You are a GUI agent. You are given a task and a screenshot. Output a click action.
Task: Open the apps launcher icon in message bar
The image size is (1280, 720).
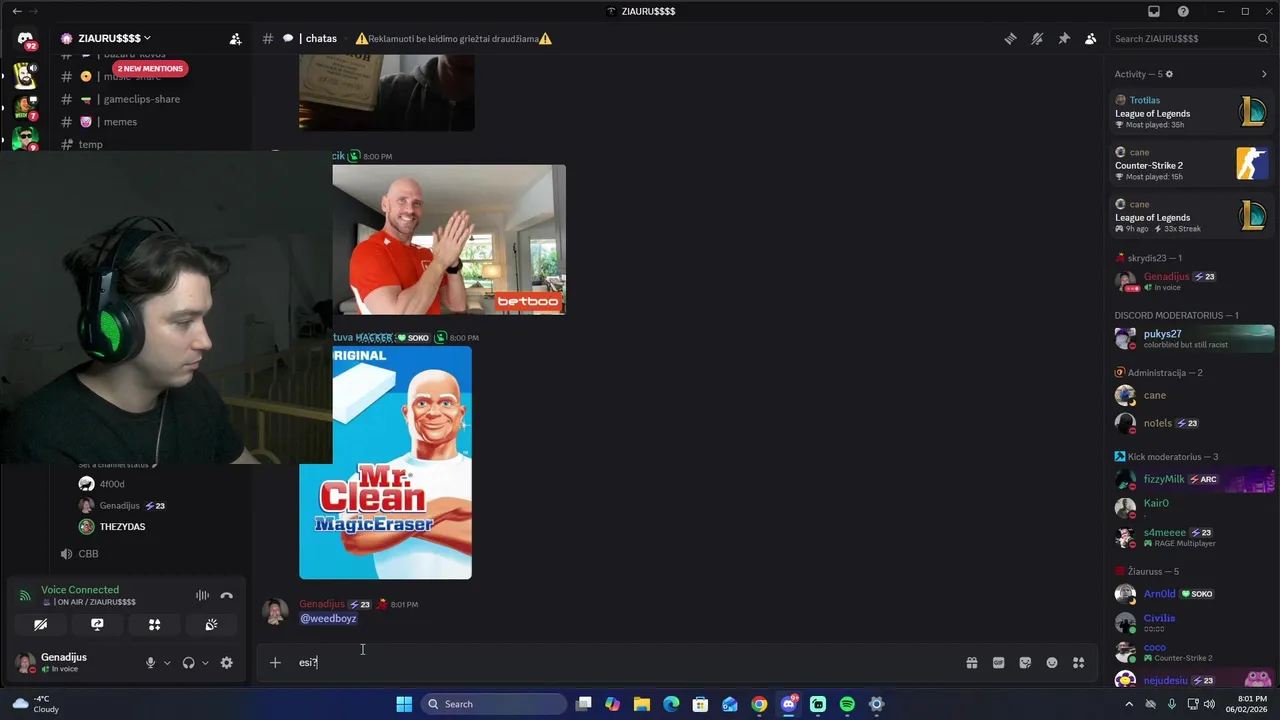[1078, 662]
